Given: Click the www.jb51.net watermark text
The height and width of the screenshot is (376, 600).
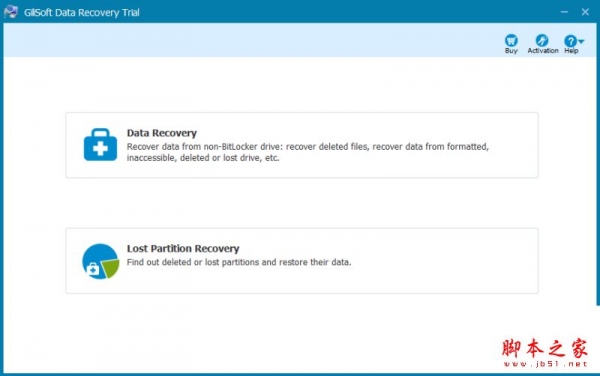Looking at the screenshot, I should click(x=545, y=364).
